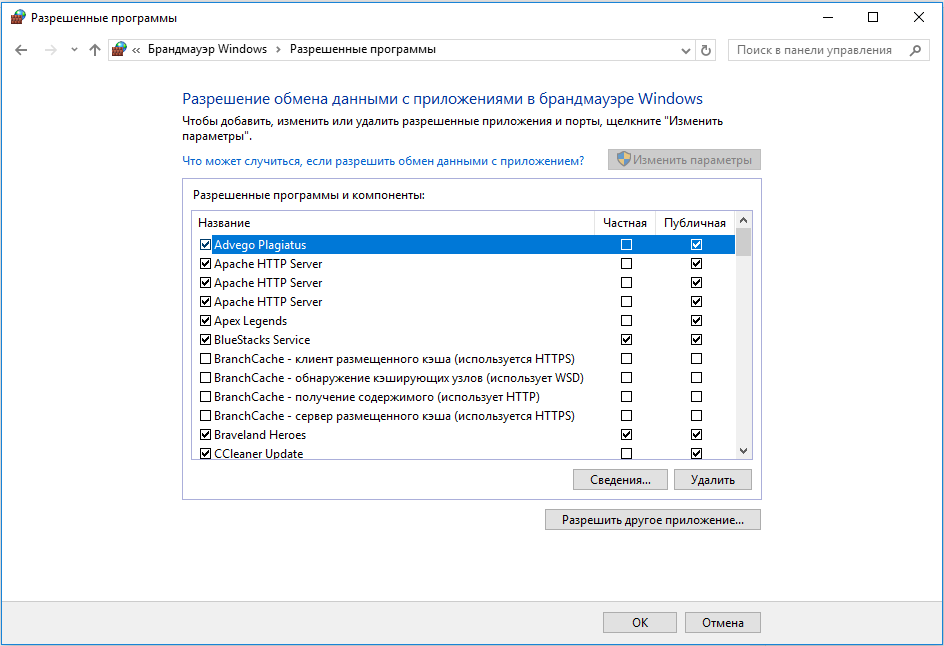
Task: Click Разрешить другое приложение button
Action: tap(653, 520)
